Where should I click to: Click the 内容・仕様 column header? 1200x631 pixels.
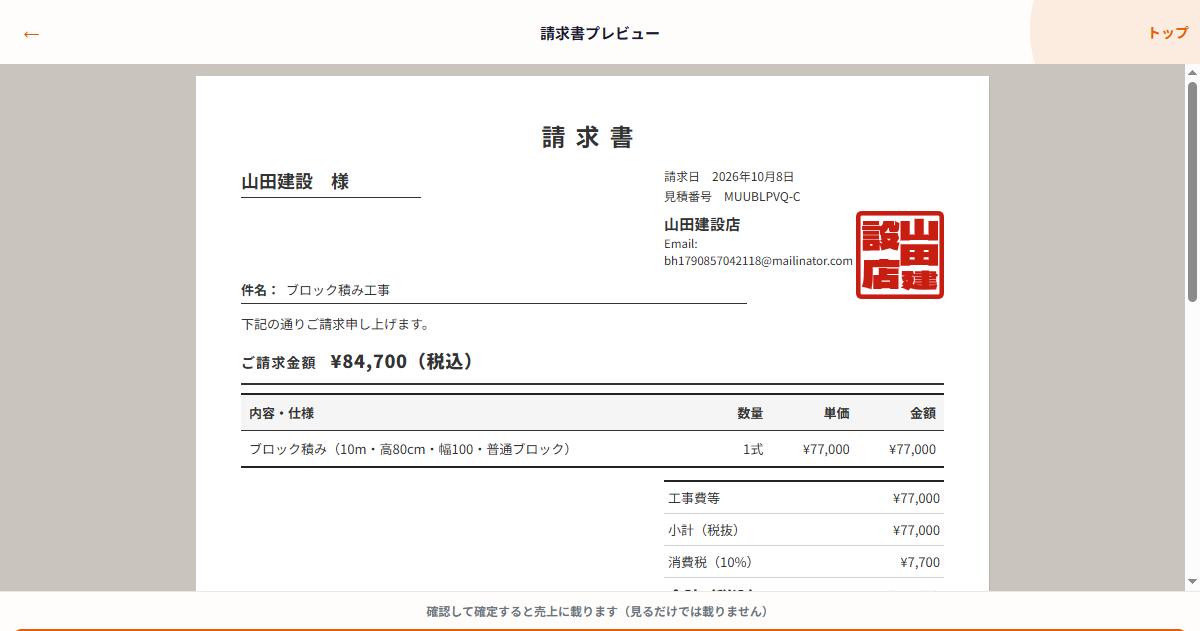click(x=281, y=413)
